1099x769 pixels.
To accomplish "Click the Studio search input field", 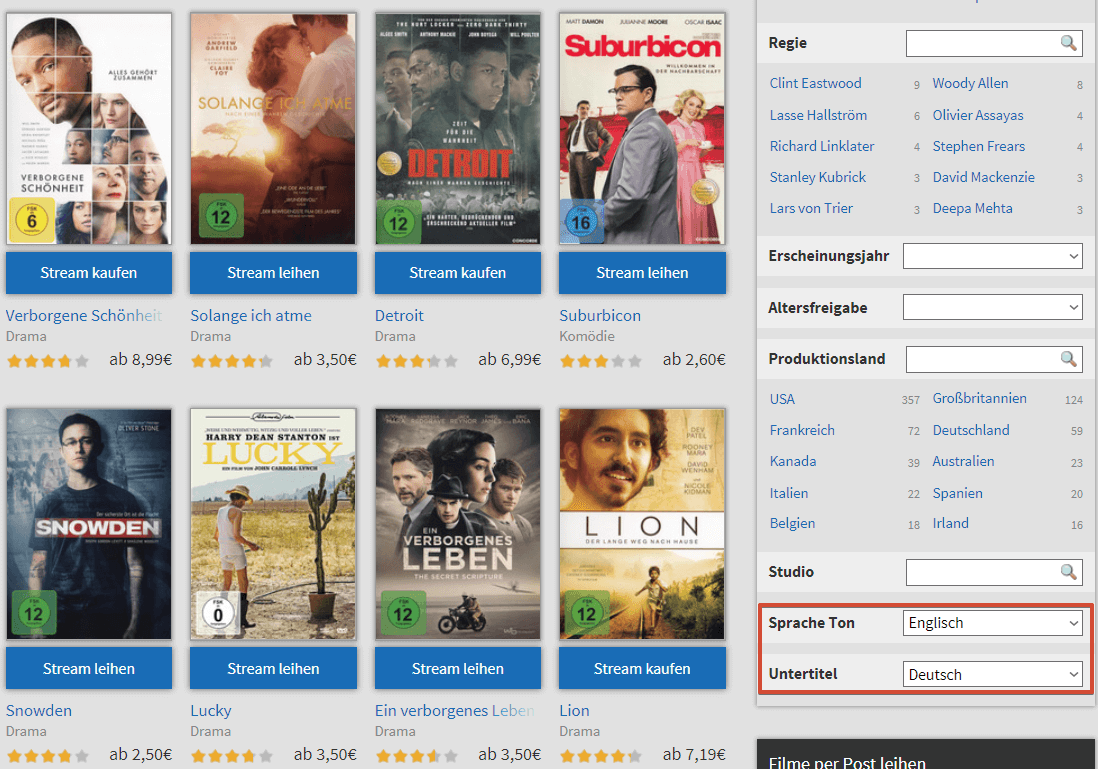I will point(994,573).
